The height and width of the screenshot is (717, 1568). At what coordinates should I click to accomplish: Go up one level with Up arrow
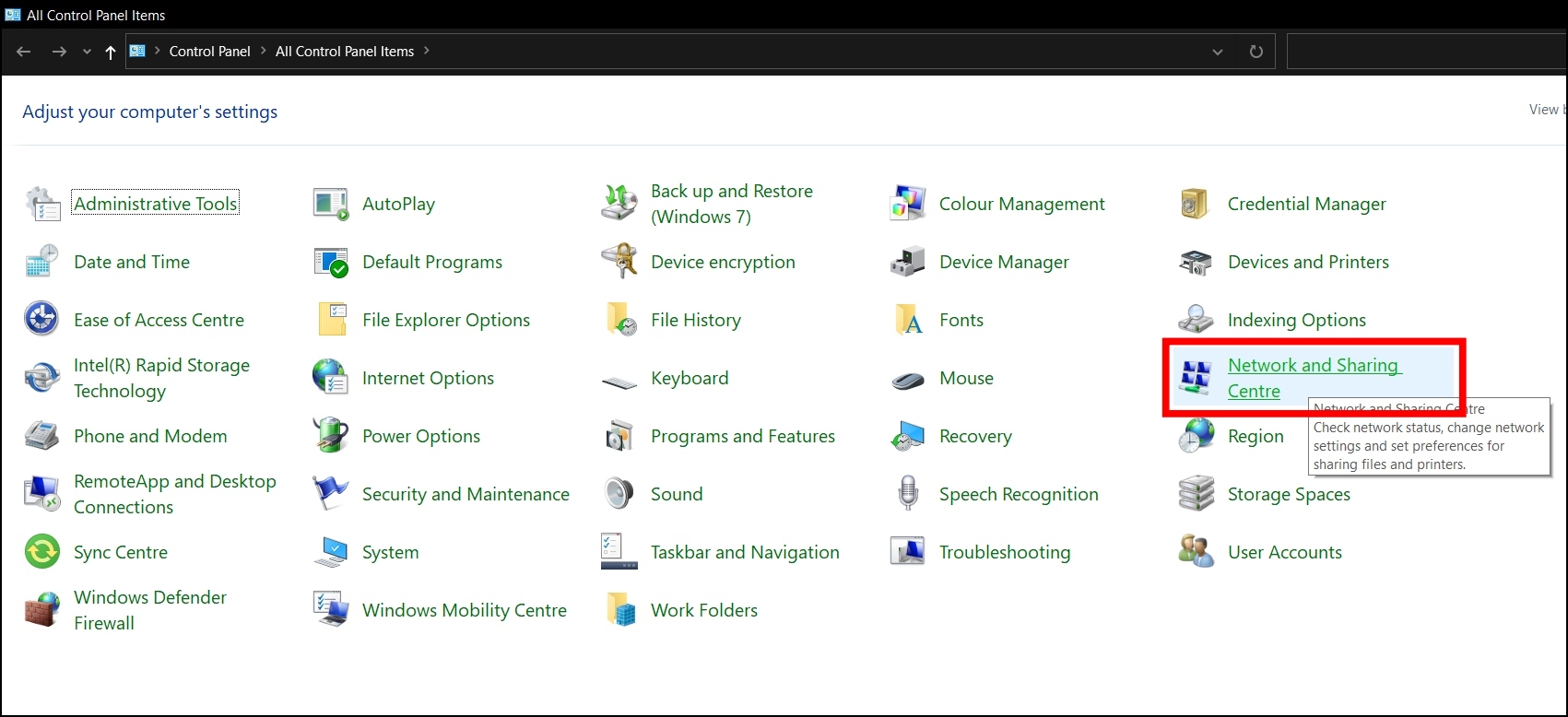tap(111, 52)
